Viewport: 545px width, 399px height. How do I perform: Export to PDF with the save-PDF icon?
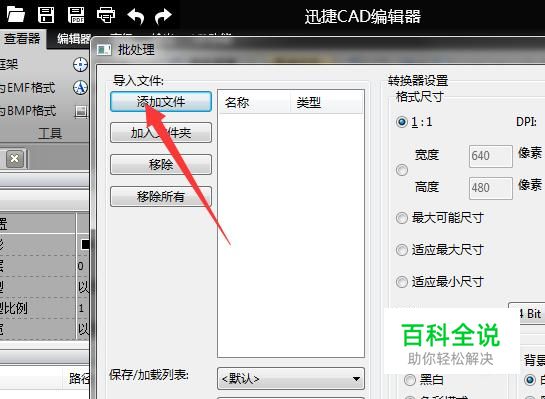76,15
